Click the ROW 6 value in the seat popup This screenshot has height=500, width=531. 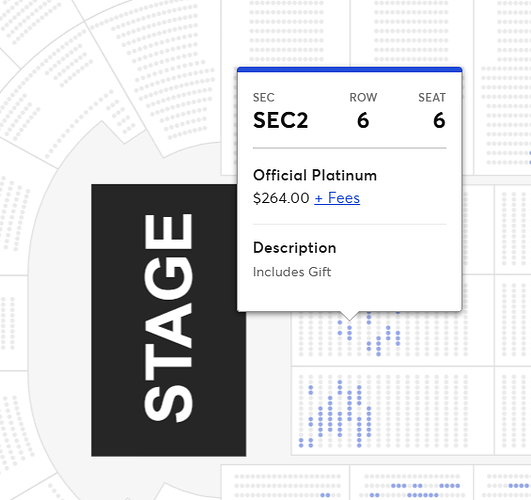(363, 120)
